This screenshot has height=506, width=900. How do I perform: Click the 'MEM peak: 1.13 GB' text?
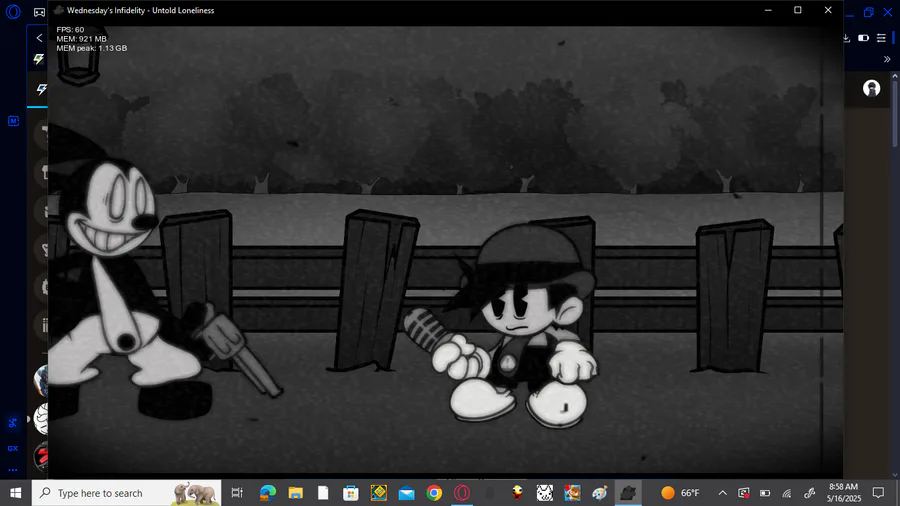[92, 48]
